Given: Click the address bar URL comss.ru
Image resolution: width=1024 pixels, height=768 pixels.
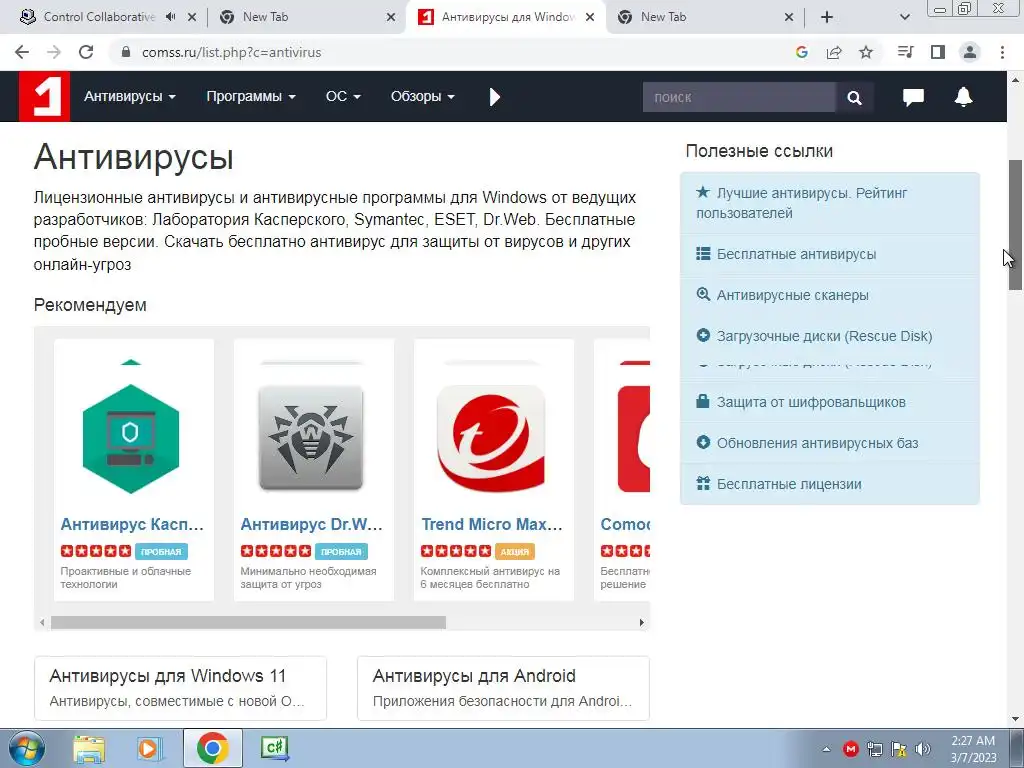Looking at the screenshot, I should click(232, 52).
